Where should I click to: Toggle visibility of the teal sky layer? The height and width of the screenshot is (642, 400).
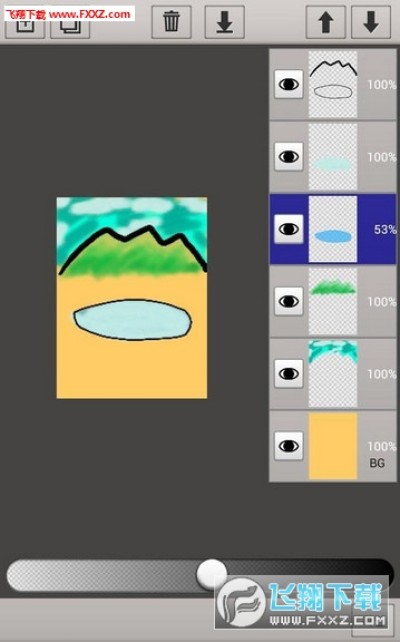[x=289, y=373]
